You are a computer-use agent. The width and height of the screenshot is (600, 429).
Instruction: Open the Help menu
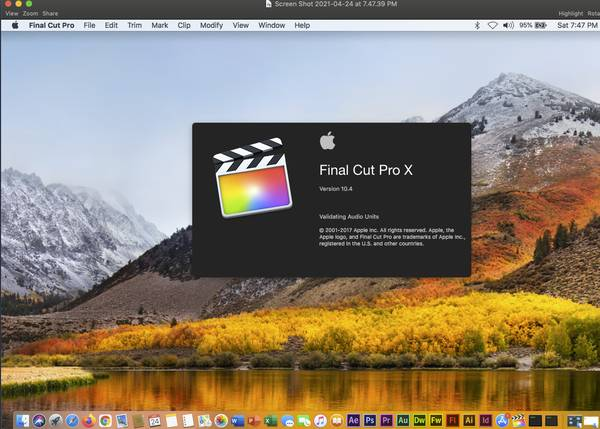302,25
